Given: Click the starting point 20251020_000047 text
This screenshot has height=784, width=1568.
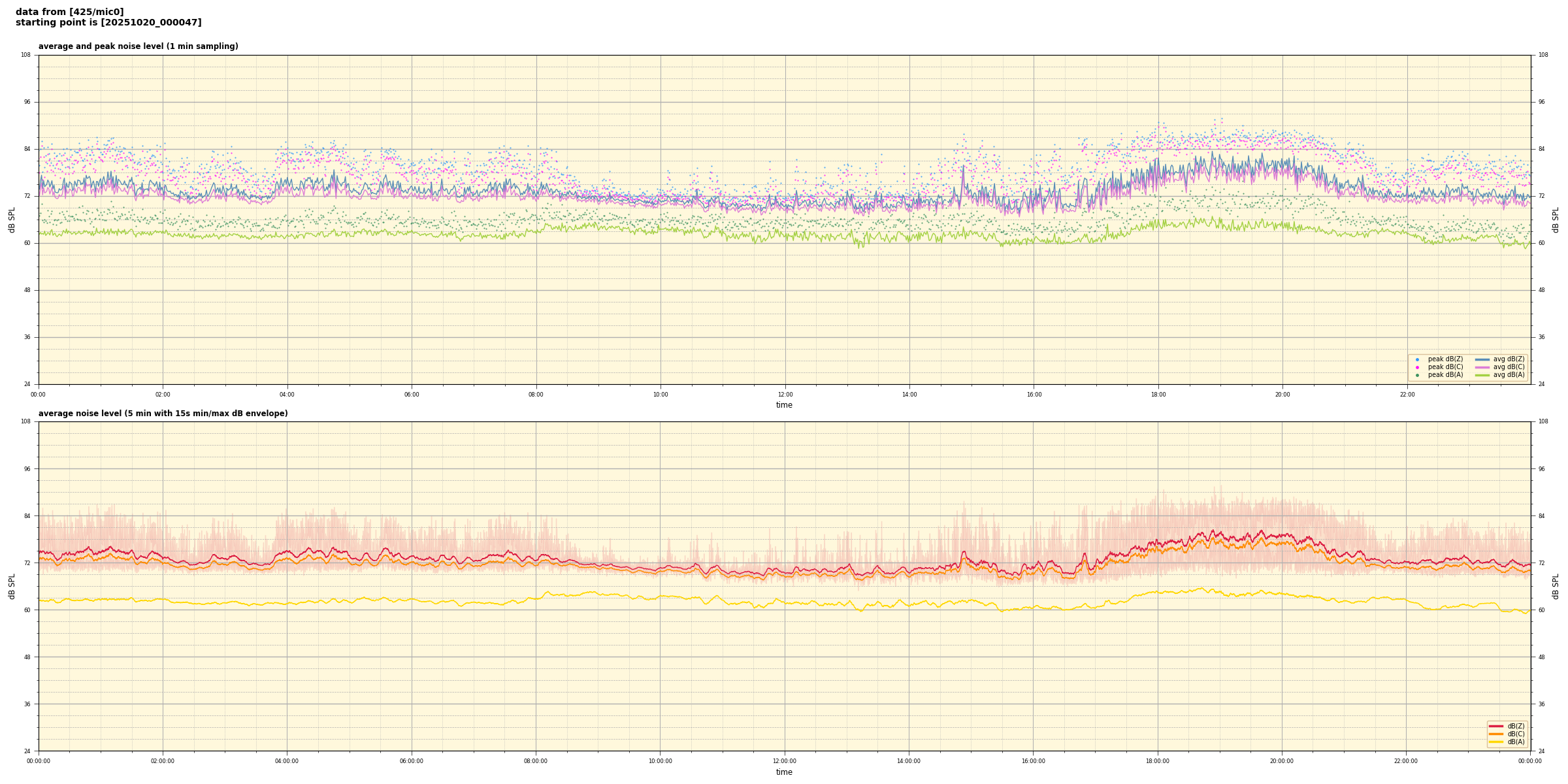Looking at the screenshot, I should pos(108,23).
